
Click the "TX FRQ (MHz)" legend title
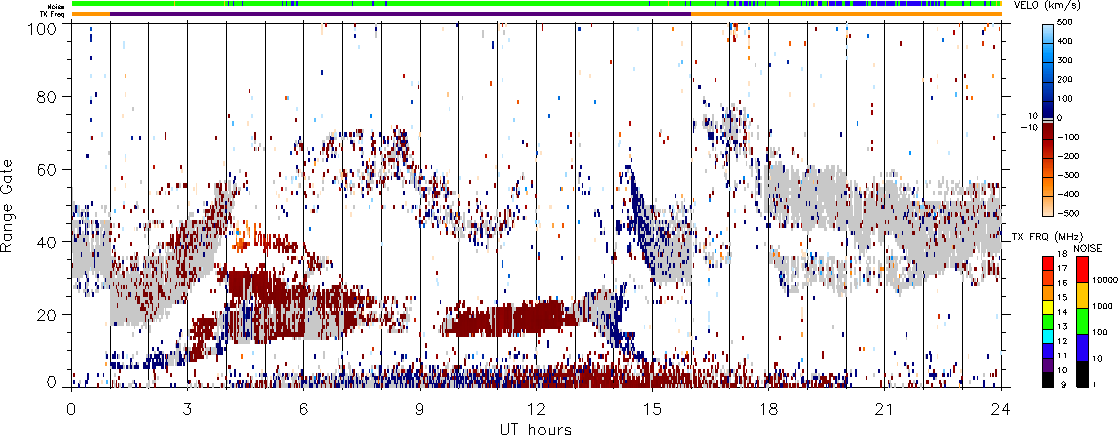pos(1045,236)
